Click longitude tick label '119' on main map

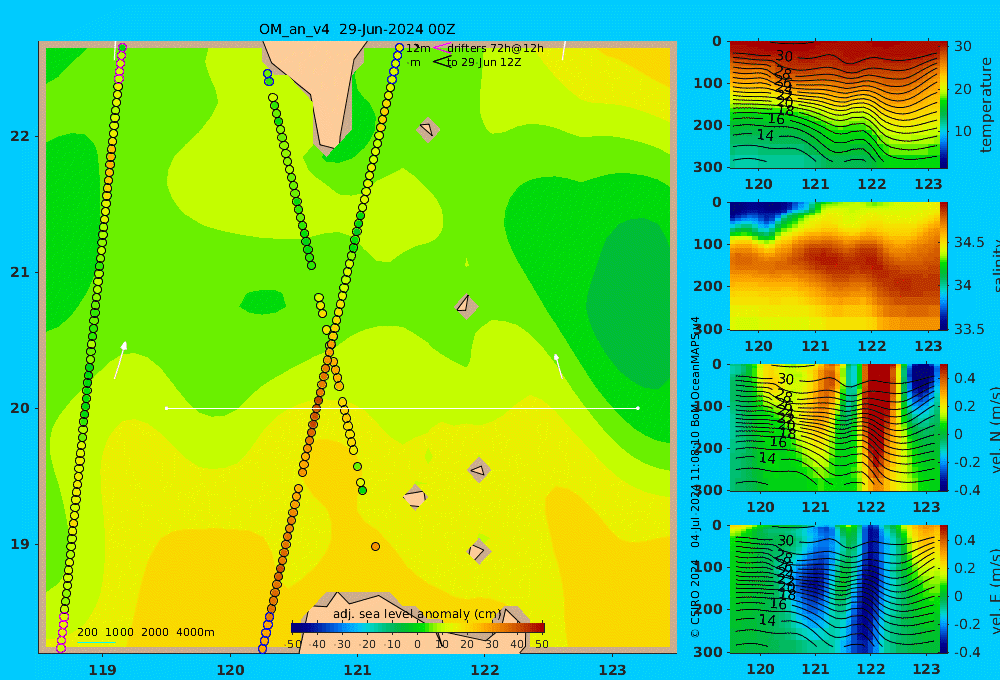point(103,670)
